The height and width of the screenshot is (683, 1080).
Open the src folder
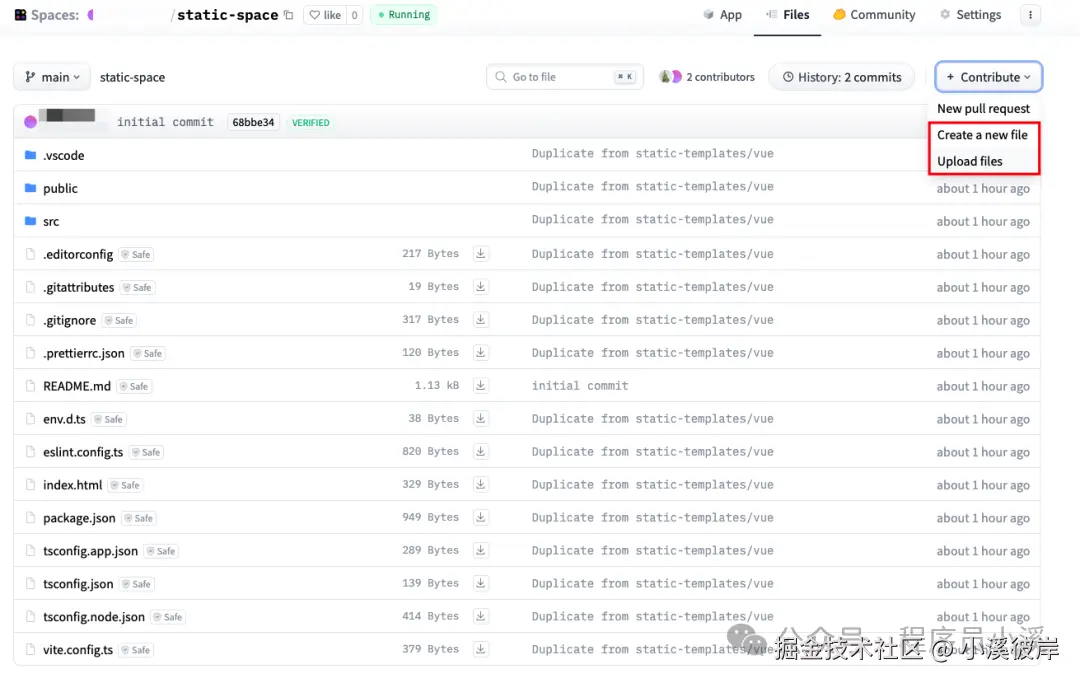coord(51,222)
